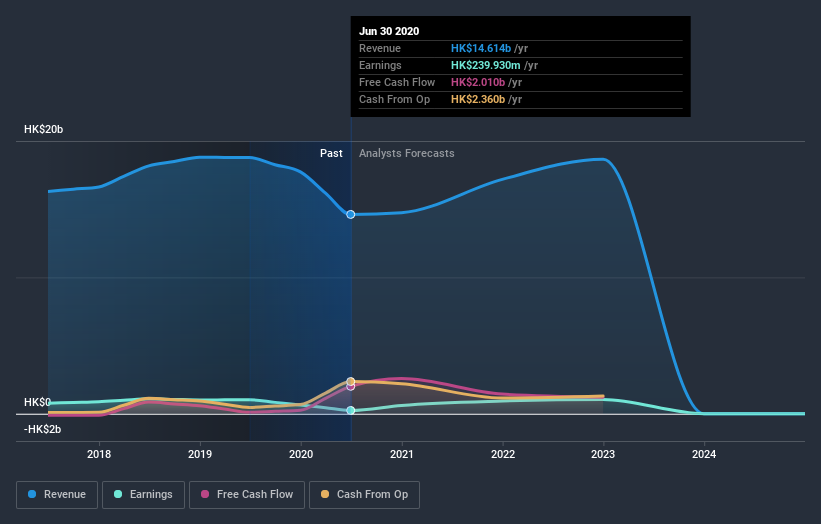821x524 pixels.
Task: Click the HK$0 y-axis label
Action: tap(37, 402)
